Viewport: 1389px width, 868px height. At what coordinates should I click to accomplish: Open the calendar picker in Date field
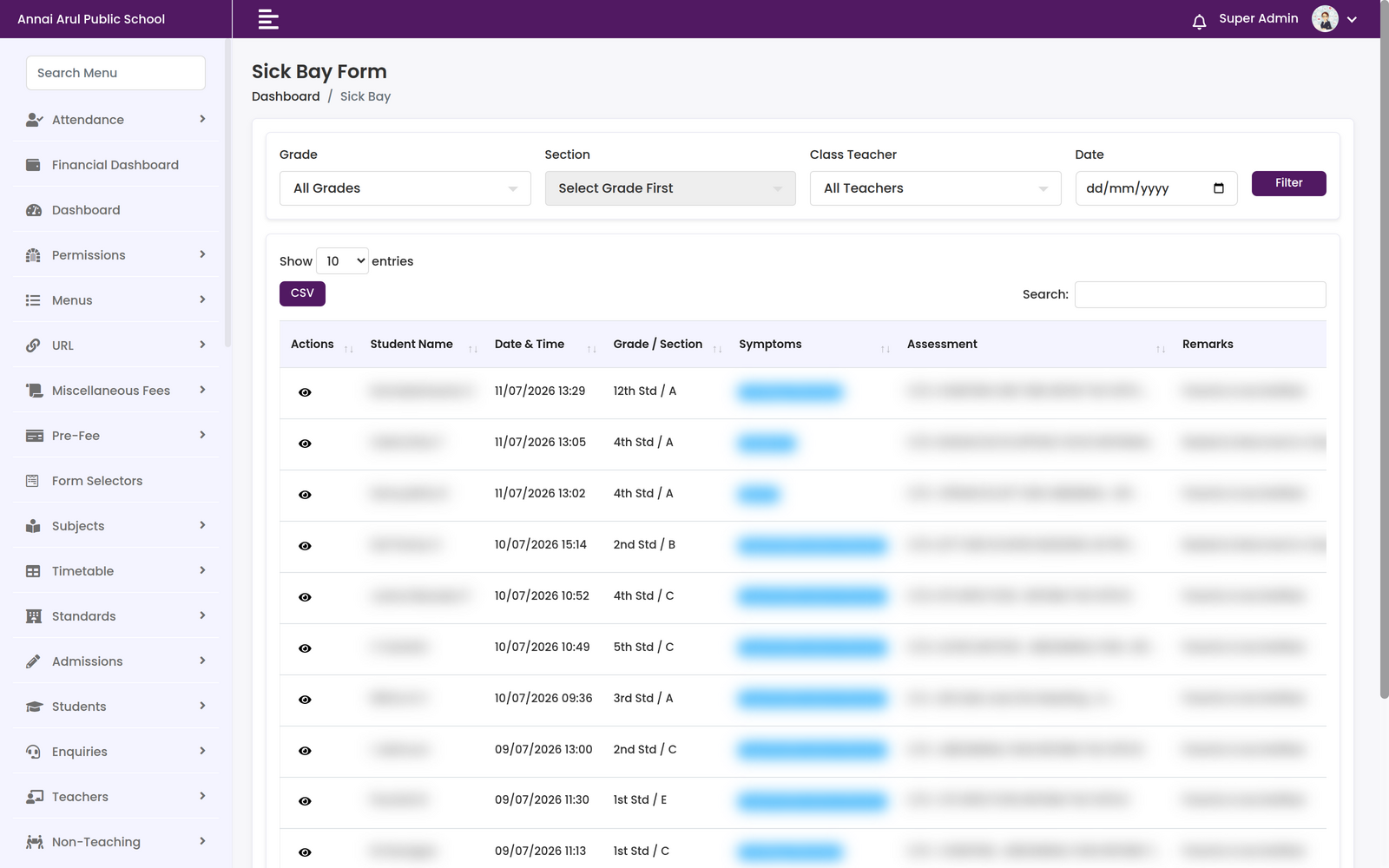point(1219,188)
